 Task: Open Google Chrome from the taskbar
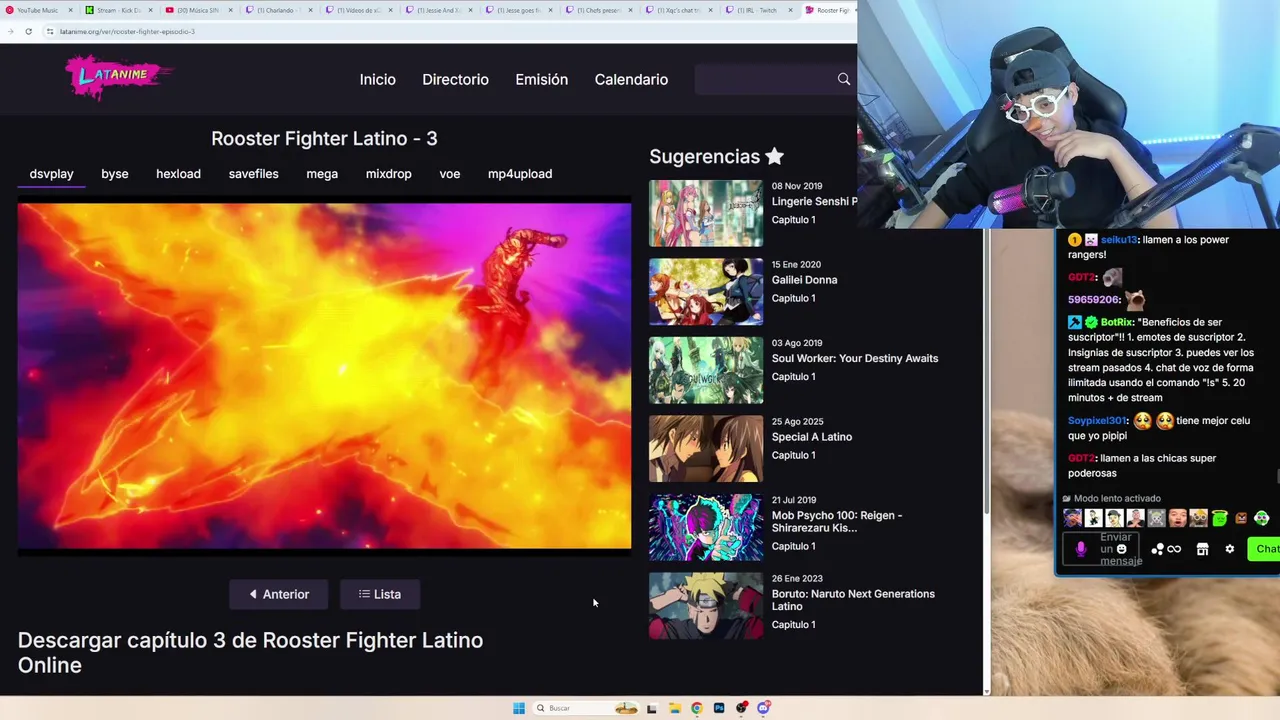(x=697, y=708)
